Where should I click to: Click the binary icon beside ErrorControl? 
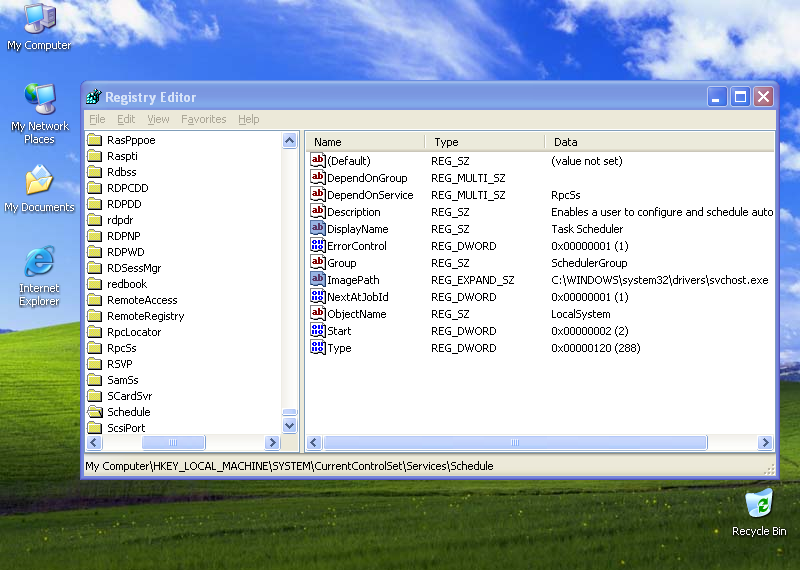(x=317, y=245)
